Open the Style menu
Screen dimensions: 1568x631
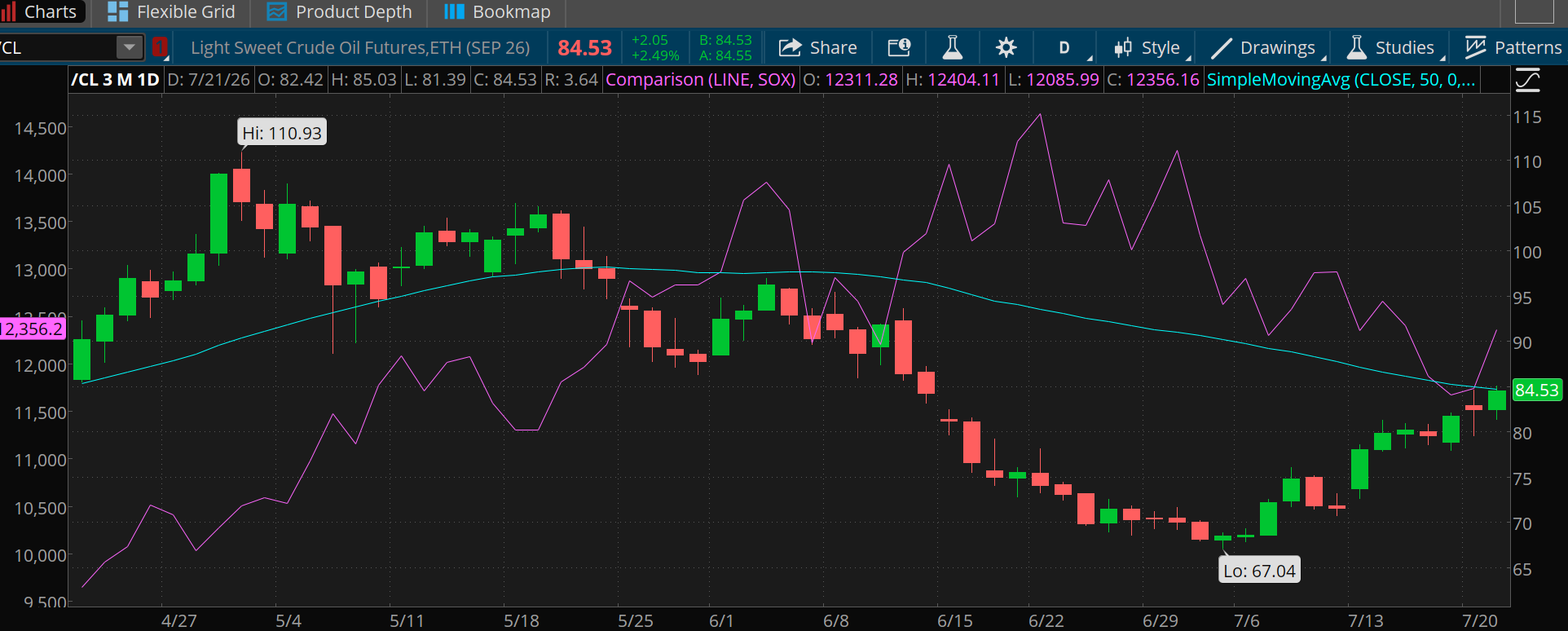coord(1147,47)
